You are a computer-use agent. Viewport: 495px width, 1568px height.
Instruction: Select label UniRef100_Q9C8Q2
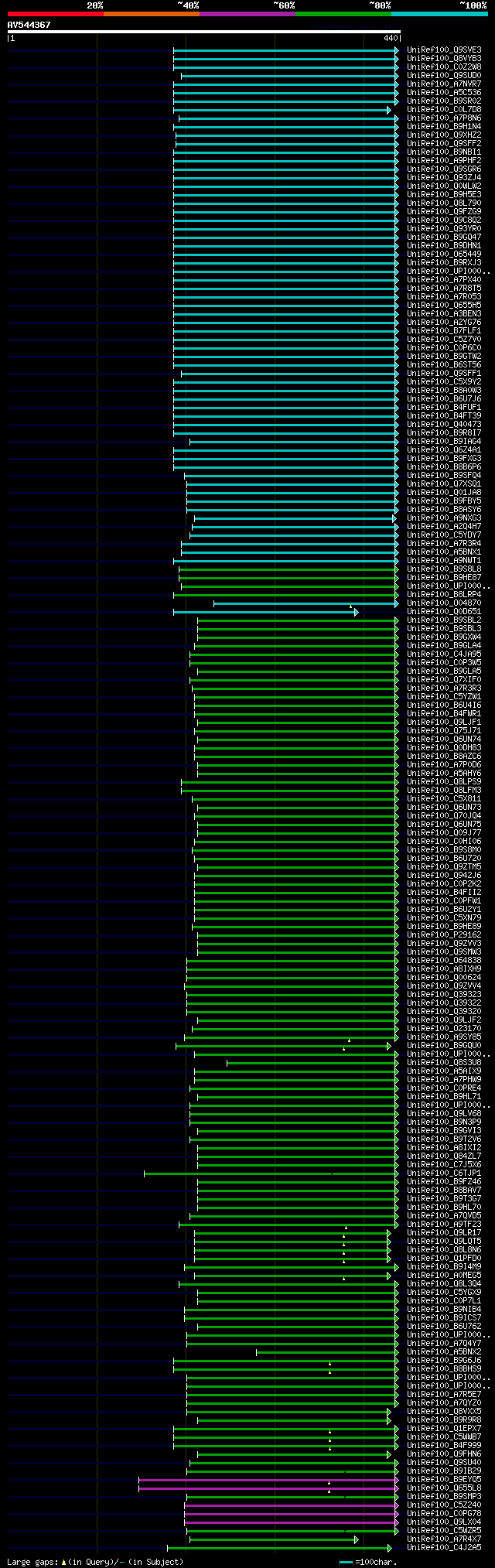click(x=444, y=220)
